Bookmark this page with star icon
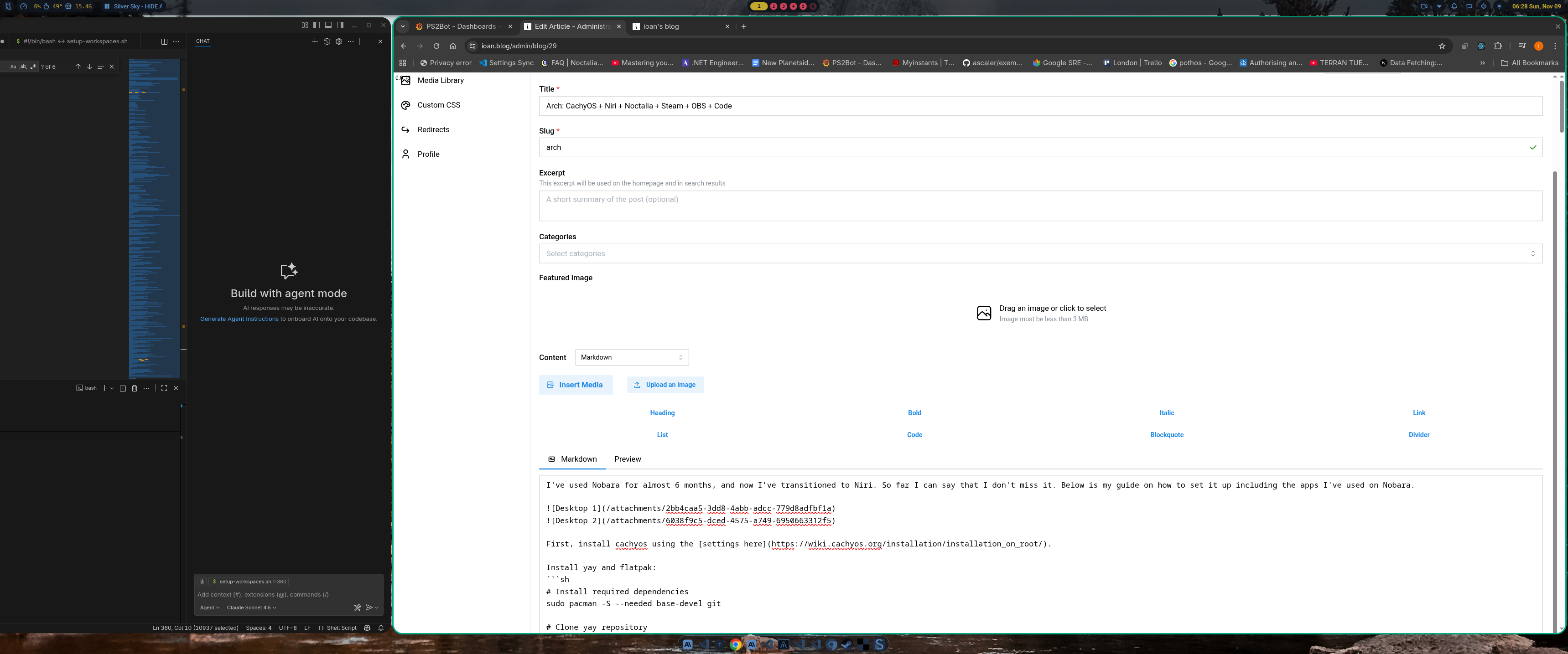Image resolution: width=1568 pixels, height=654 pixels. click(x=1442, y=46)
